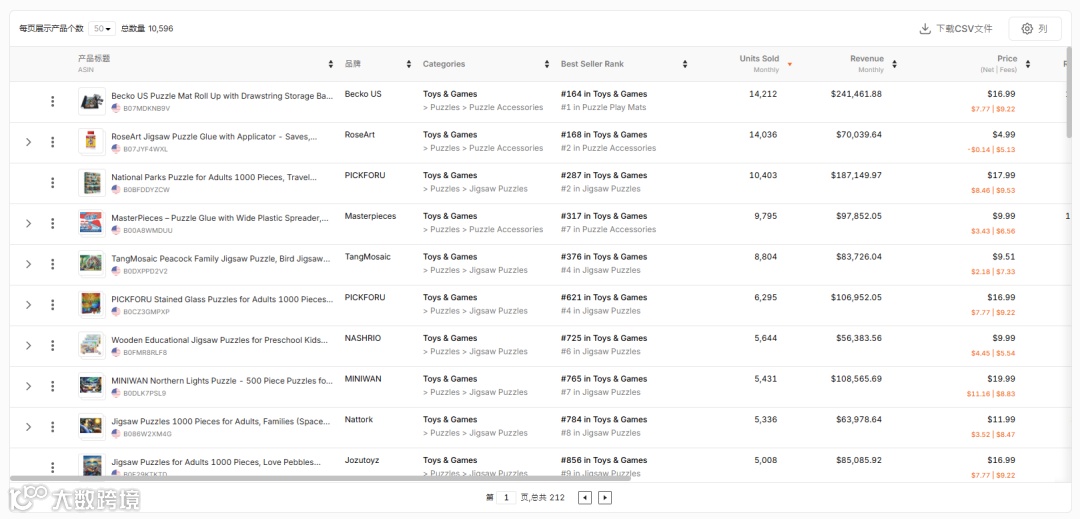The image size is (1080, 519).
Task: Sort by Units Sold arrow
Action: click(789, 64)
